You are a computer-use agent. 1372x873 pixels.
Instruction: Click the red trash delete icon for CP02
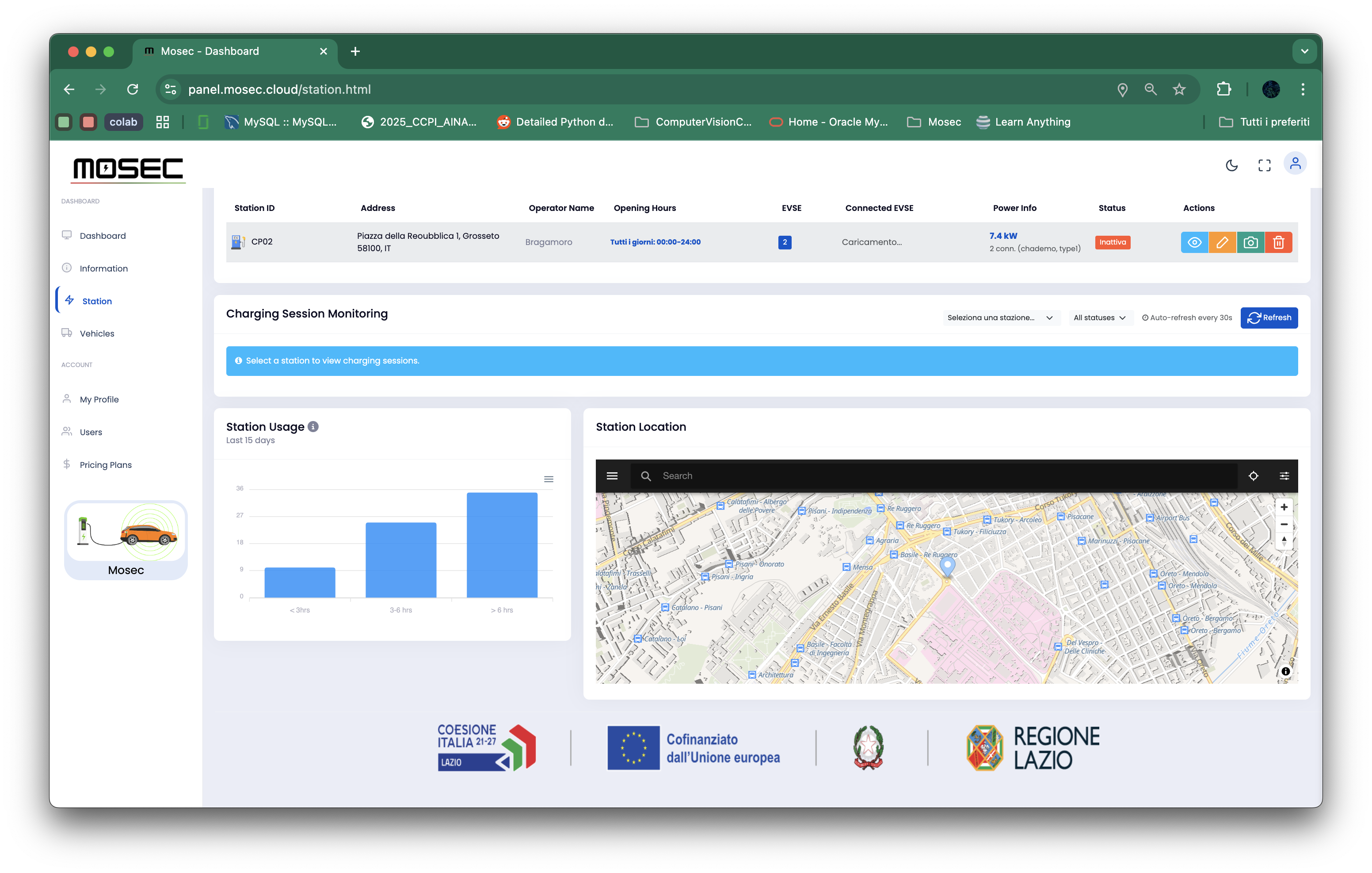pyautogui.click(x=1278, y=242)
